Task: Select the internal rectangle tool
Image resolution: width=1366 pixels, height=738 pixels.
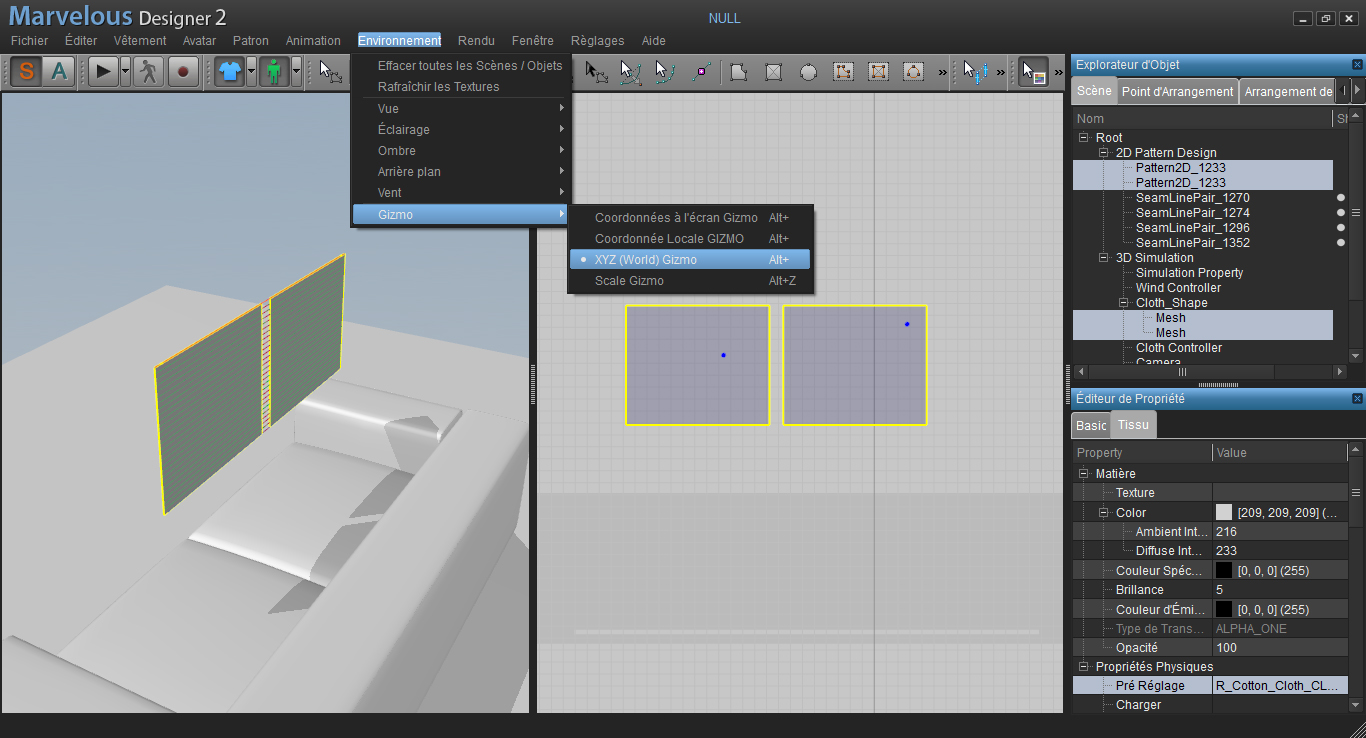Action: 879,71
